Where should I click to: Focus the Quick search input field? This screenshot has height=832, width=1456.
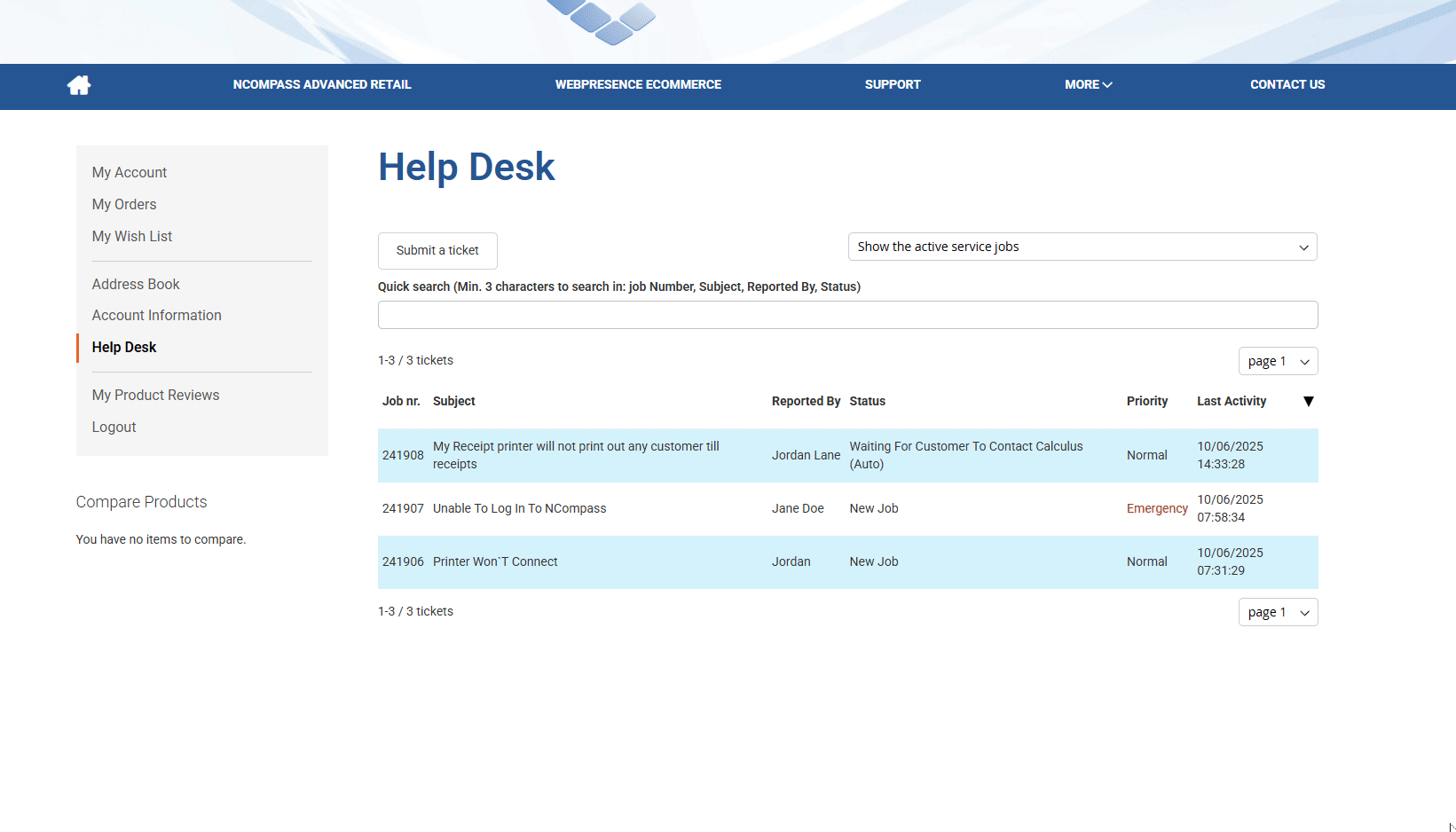tap(847, 315)
